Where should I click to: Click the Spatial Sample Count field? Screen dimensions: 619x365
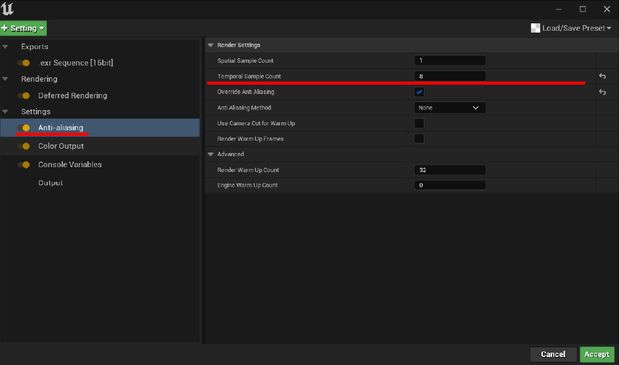click(450, 60)
